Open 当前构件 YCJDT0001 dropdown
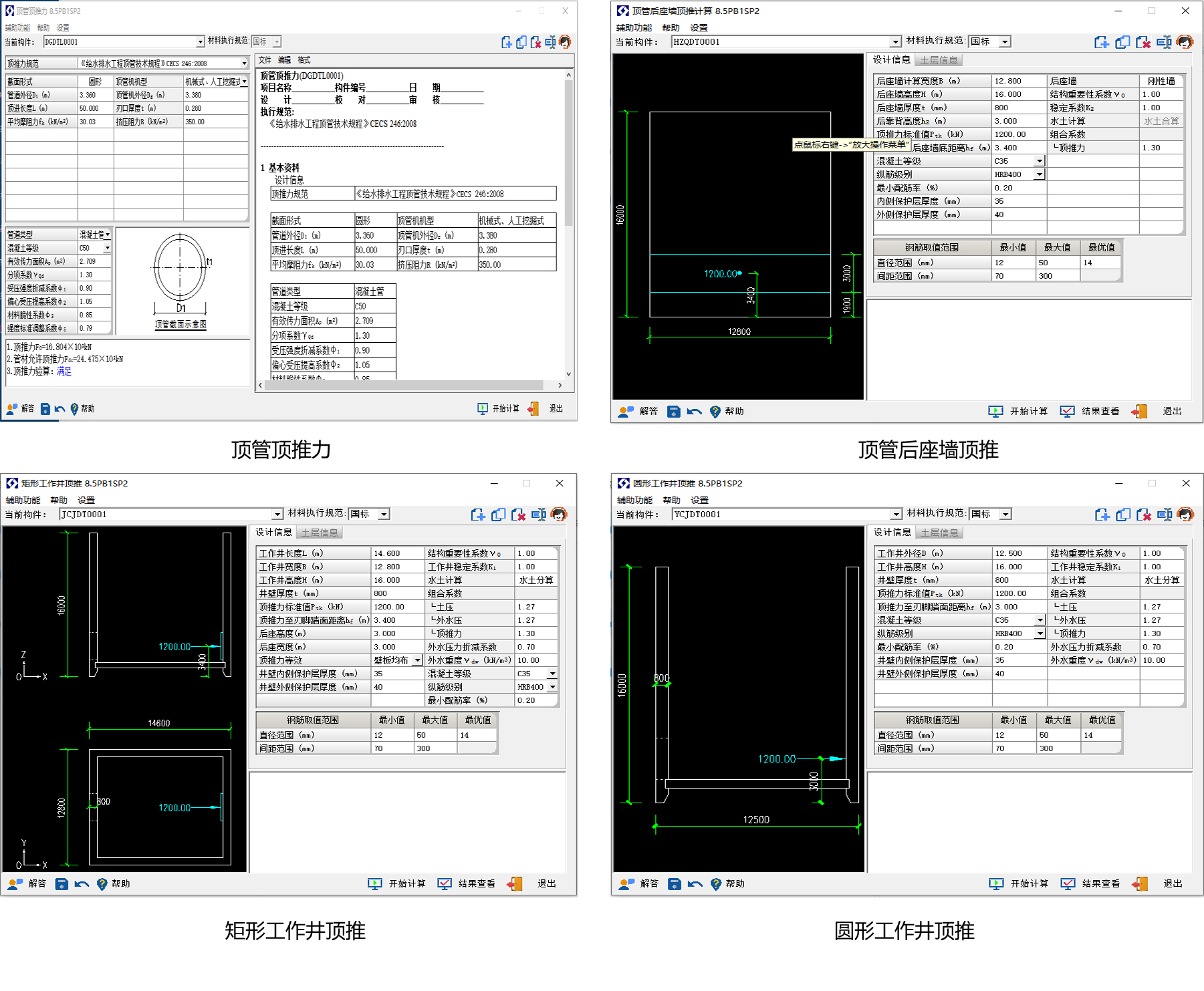Screen dimensions: 1204x991 [x=896, y=515]
